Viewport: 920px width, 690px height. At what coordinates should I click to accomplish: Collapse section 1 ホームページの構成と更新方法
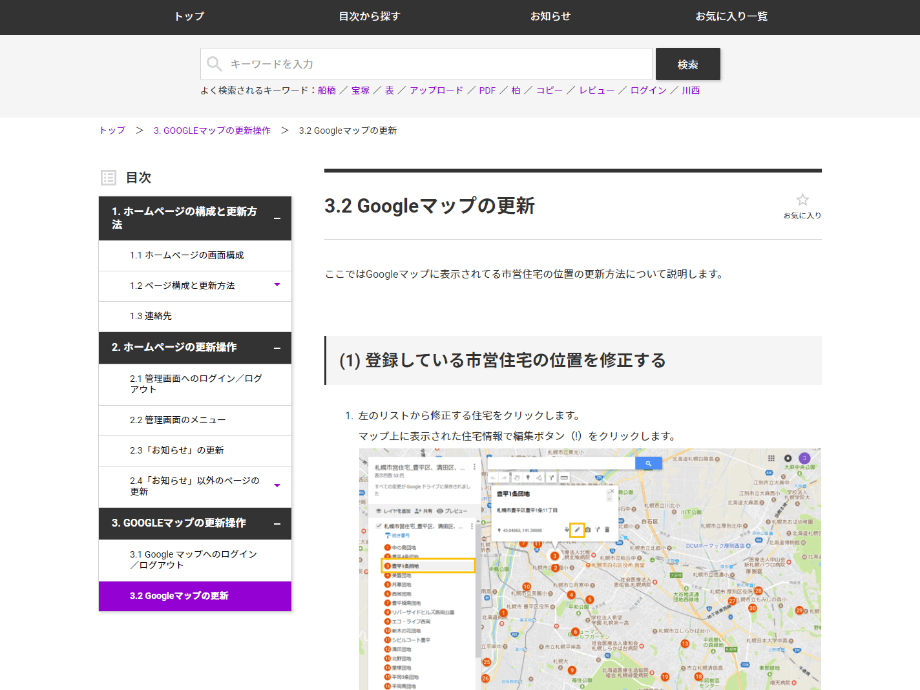(277, 218)
